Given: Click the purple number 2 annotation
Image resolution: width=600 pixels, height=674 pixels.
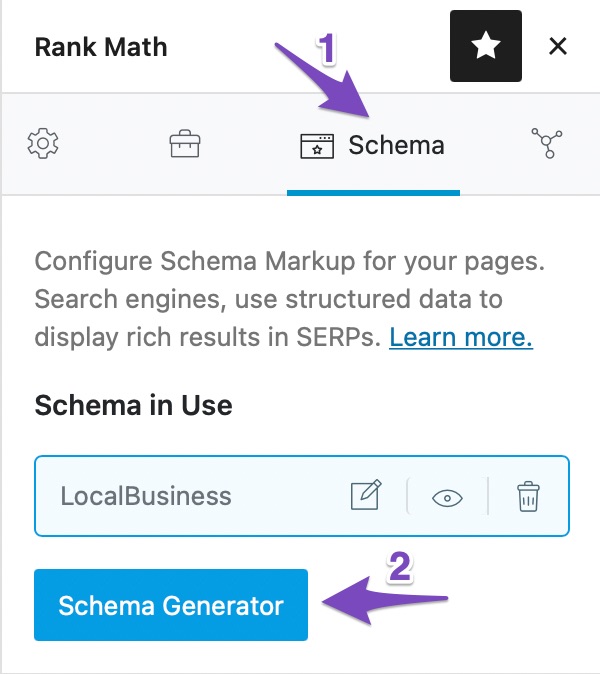Looking at the screenshot, I should tap(399, 566).
